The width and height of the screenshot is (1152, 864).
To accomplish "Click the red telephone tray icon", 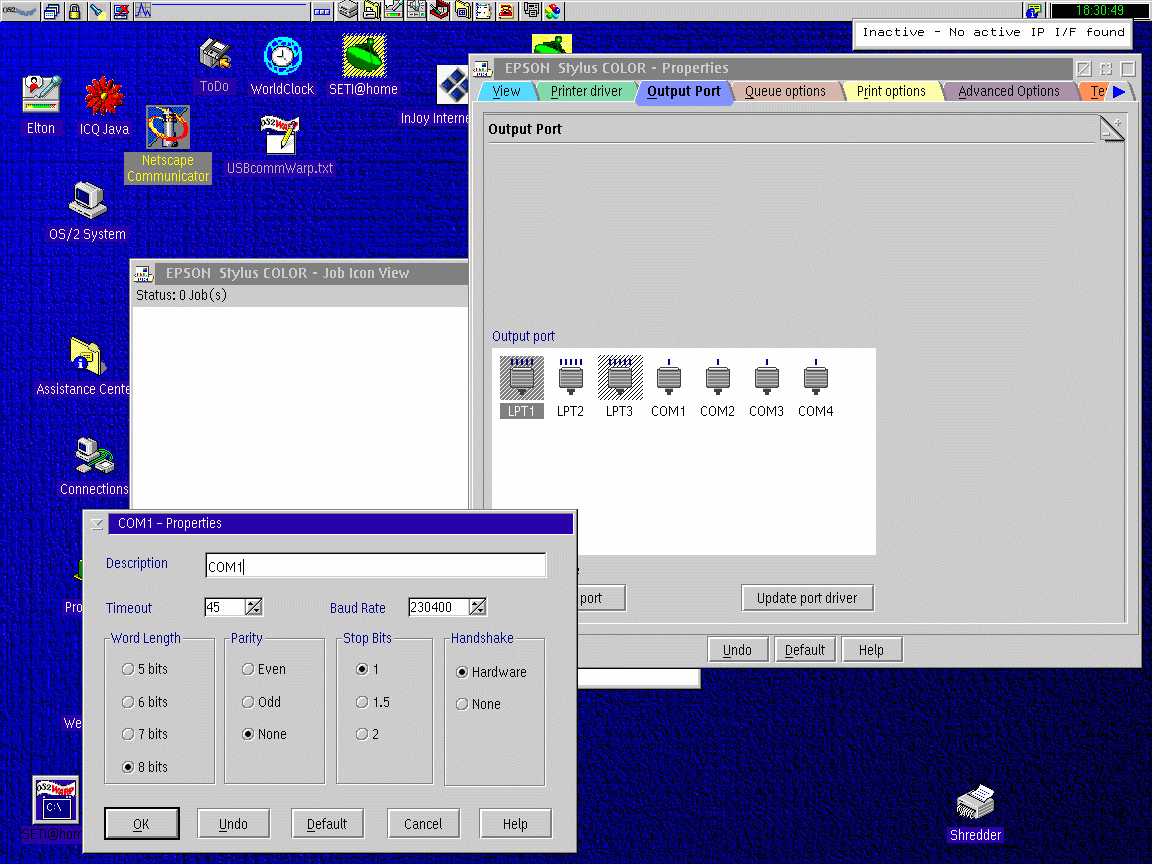I will click(507, 10).
